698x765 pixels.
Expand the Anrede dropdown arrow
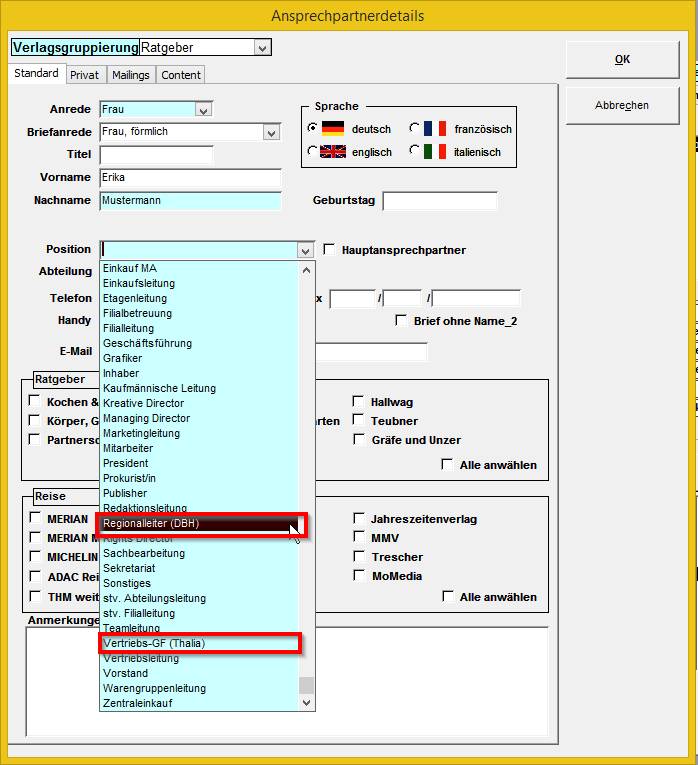click(203, 110)
